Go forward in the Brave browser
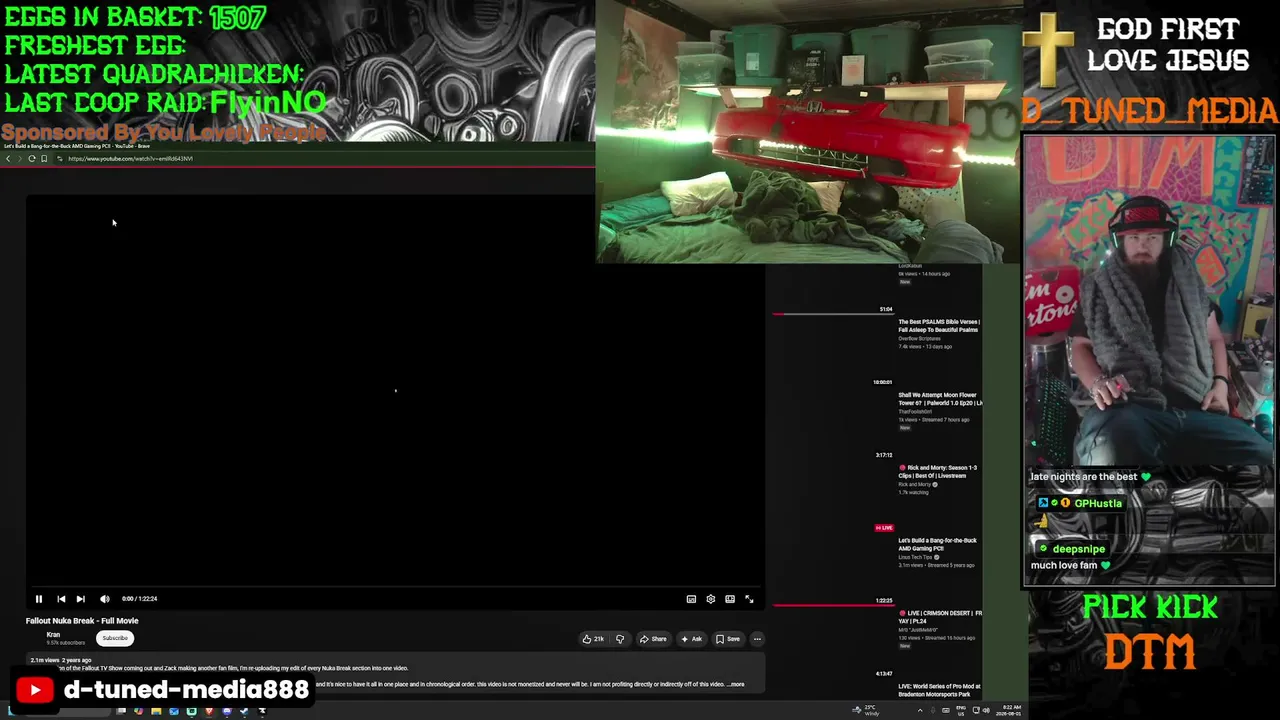Screen dimensions: 1280x720 pos(20,159)
